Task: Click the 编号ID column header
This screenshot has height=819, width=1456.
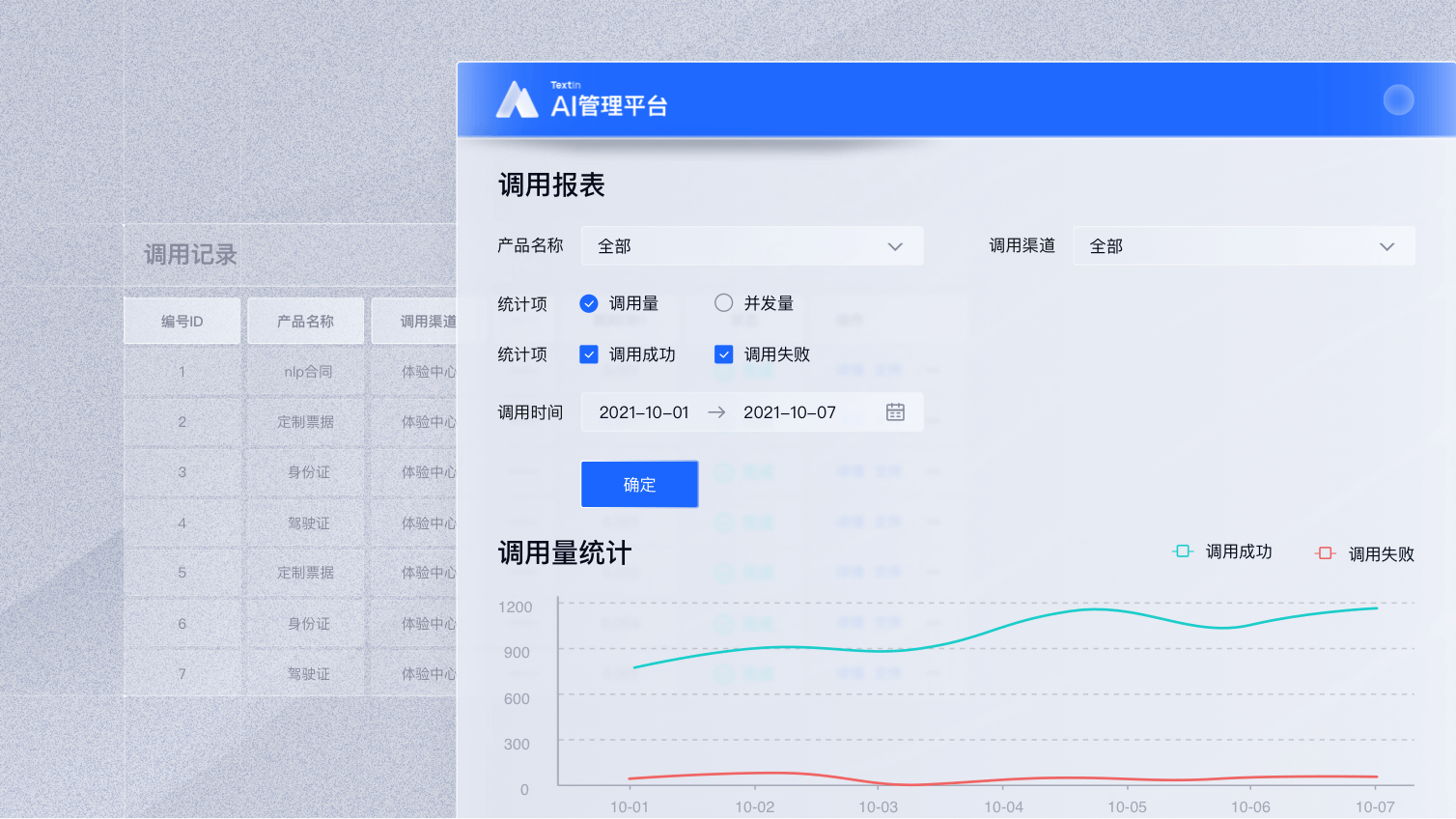Action: (x=182, y=322)
